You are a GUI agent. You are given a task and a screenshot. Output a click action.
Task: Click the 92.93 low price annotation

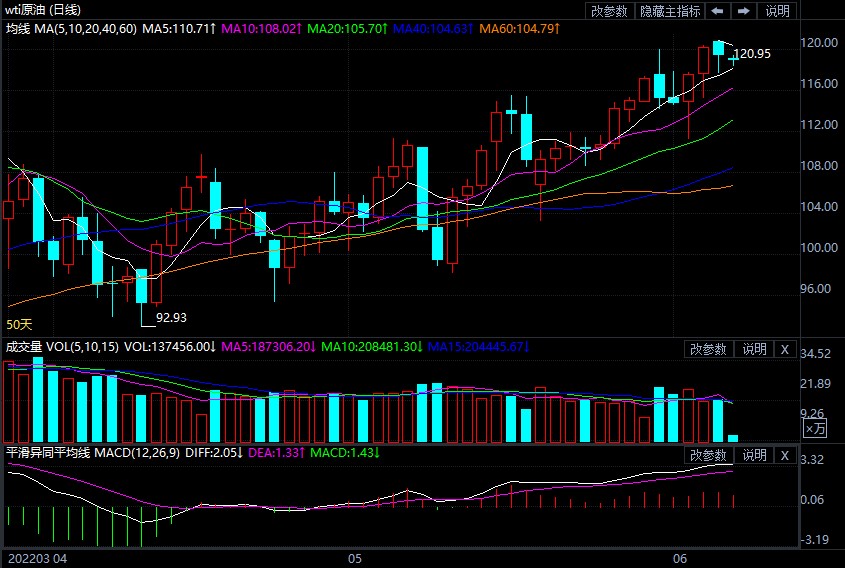[171, 317]
